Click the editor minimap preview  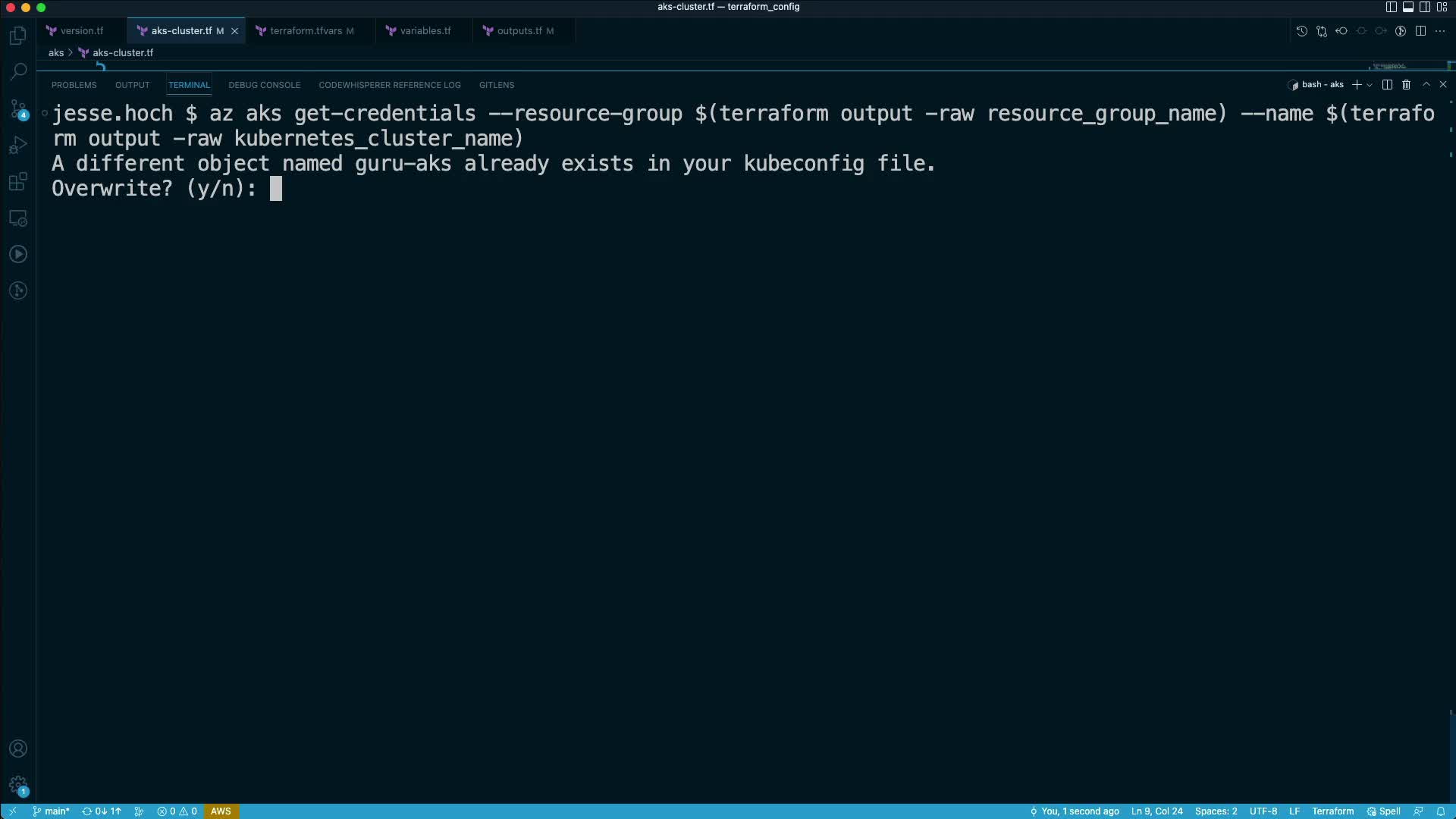[1389, 66]
